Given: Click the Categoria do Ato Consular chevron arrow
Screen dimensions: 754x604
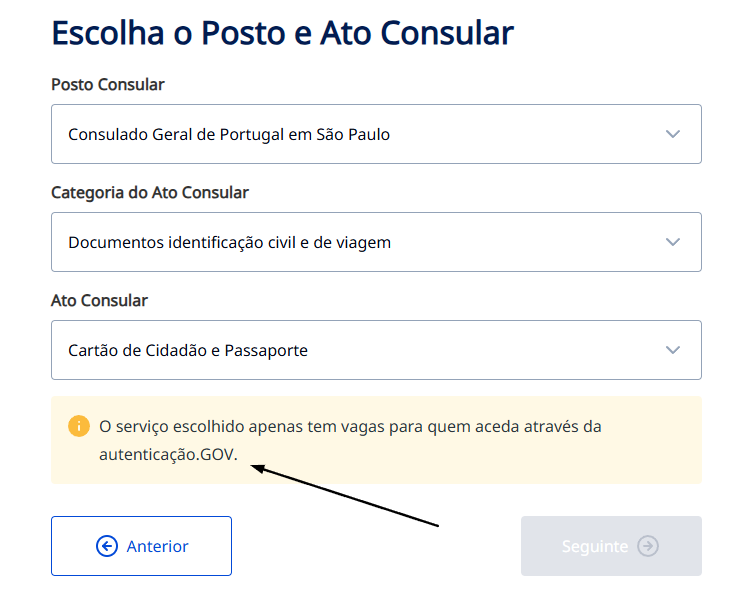Looking at the screenshot, I should pos(673,242).
